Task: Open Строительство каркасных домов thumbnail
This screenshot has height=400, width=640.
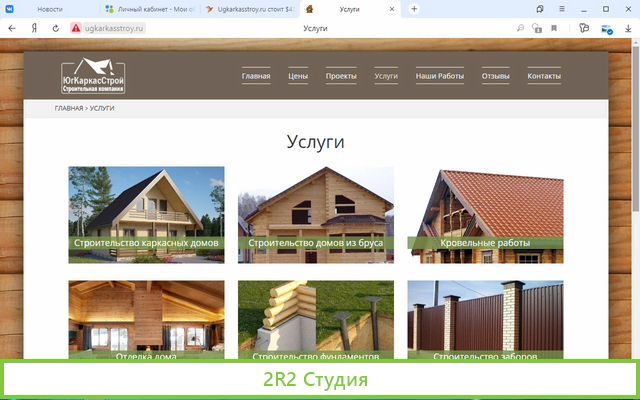Action: pyautogui.click(x=146, y=214)
